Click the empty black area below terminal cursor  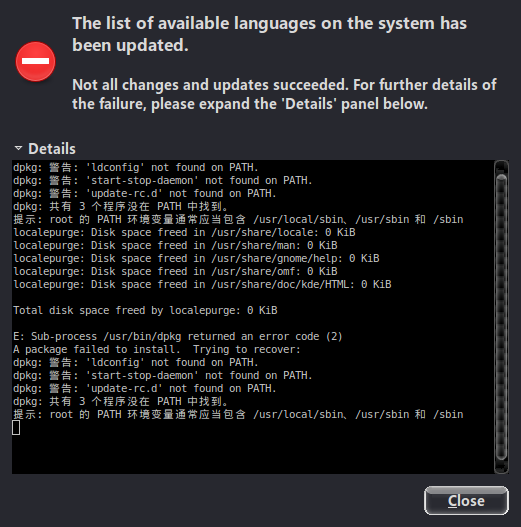(253, 454)
